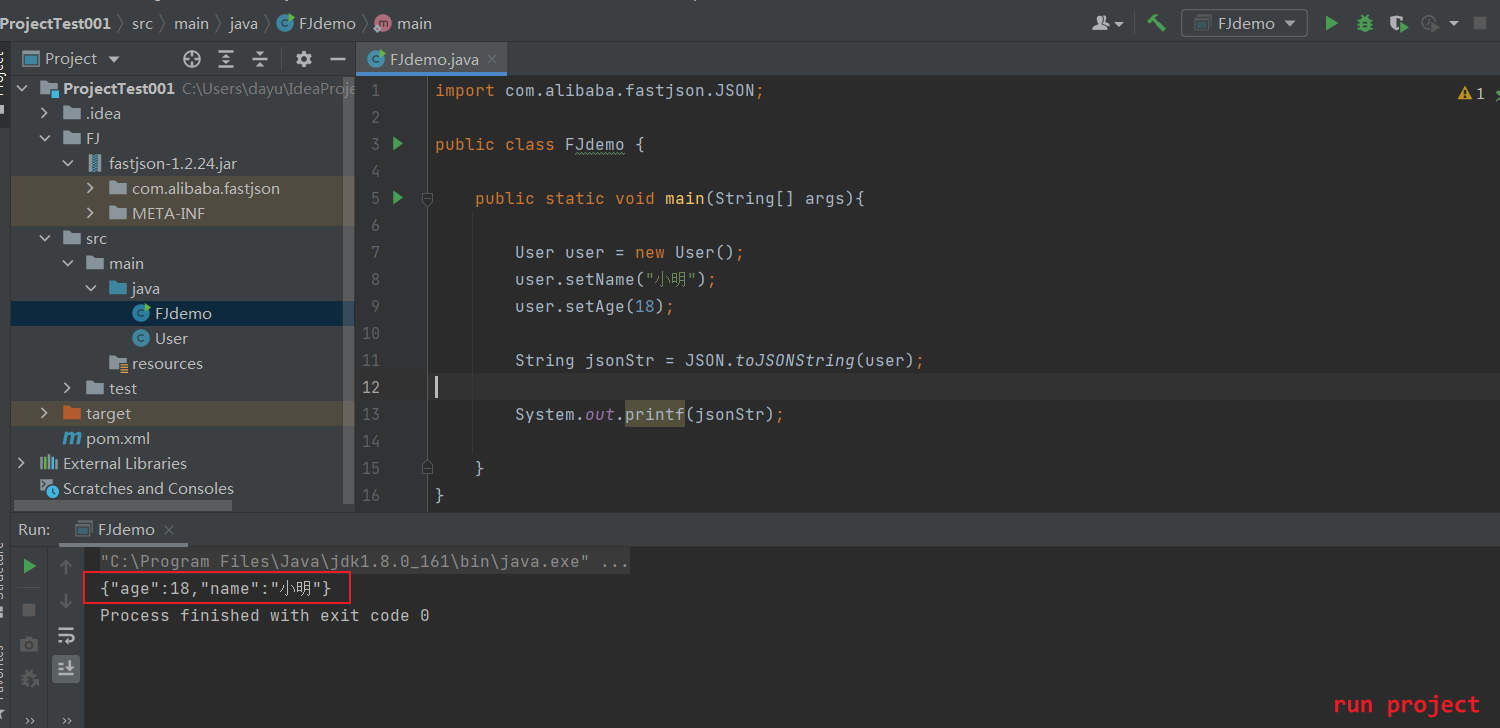
Task: Collapse fastjson-1.2.24.jar node
Action: (x=67, y=163)
